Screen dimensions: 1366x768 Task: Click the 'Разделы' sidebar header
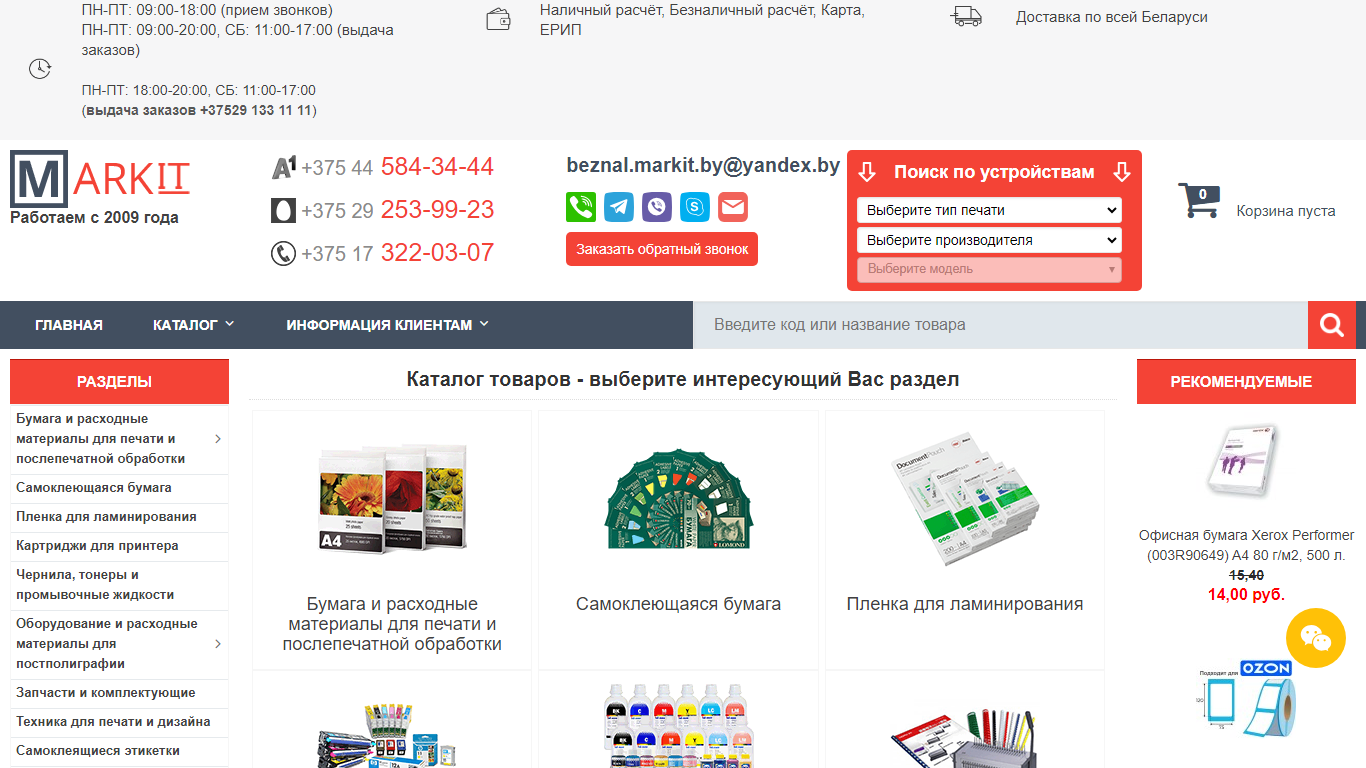pyautogui.click(x=119, y=381)
